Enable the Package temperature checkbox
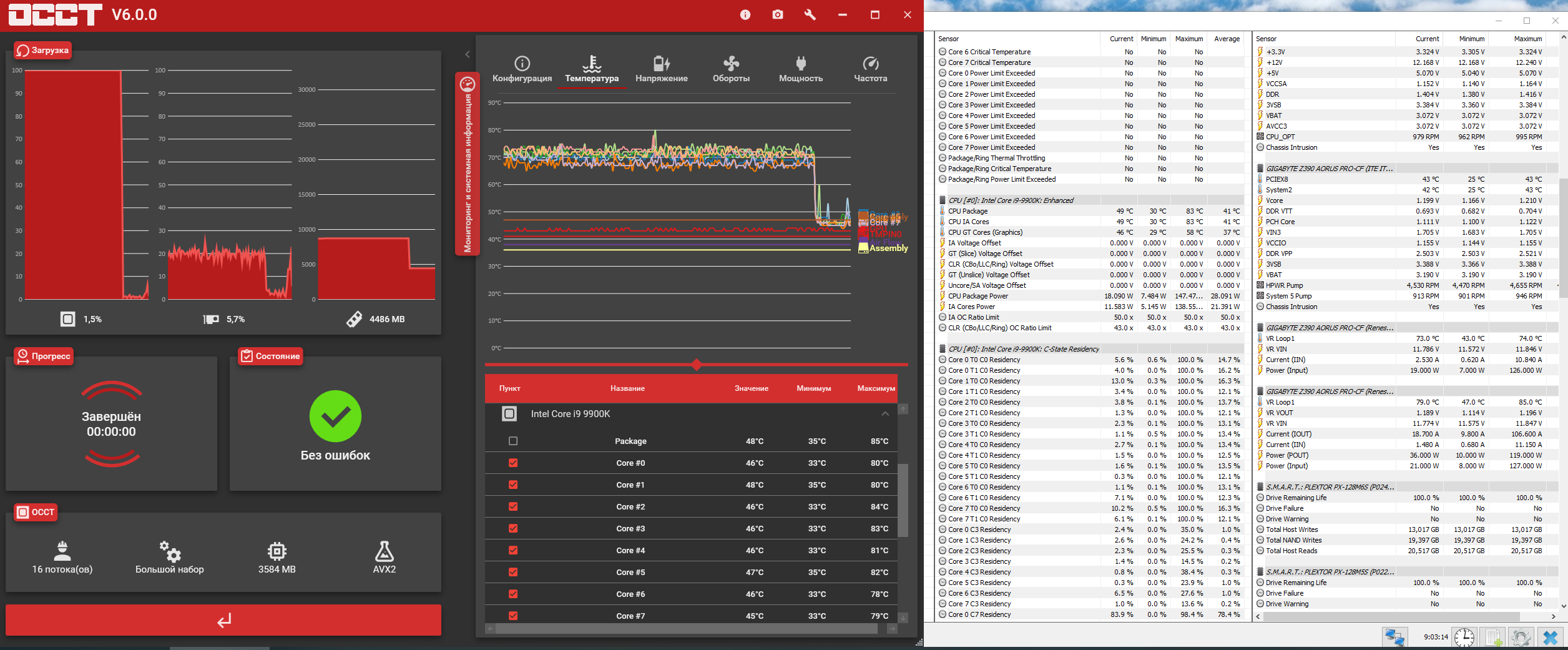The image size is (1568, 650). [x=513, y=441]
